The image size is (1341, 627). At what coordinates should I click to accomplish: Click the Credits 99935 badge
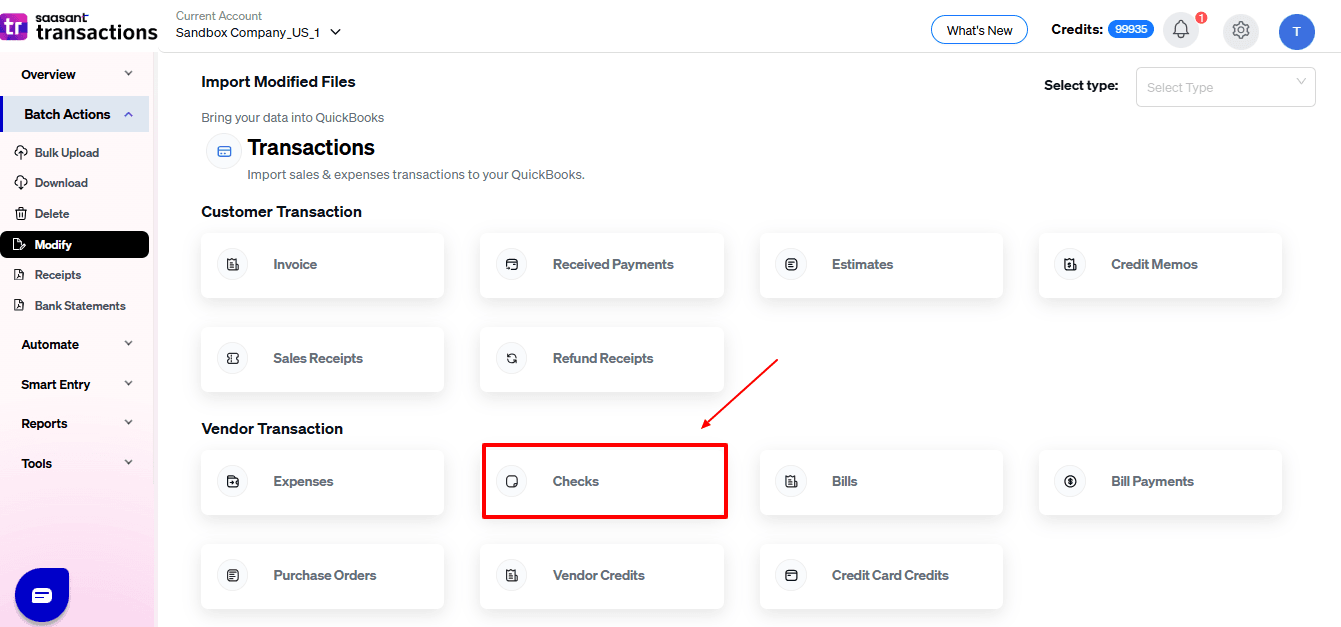click(x=1130, y=30)
